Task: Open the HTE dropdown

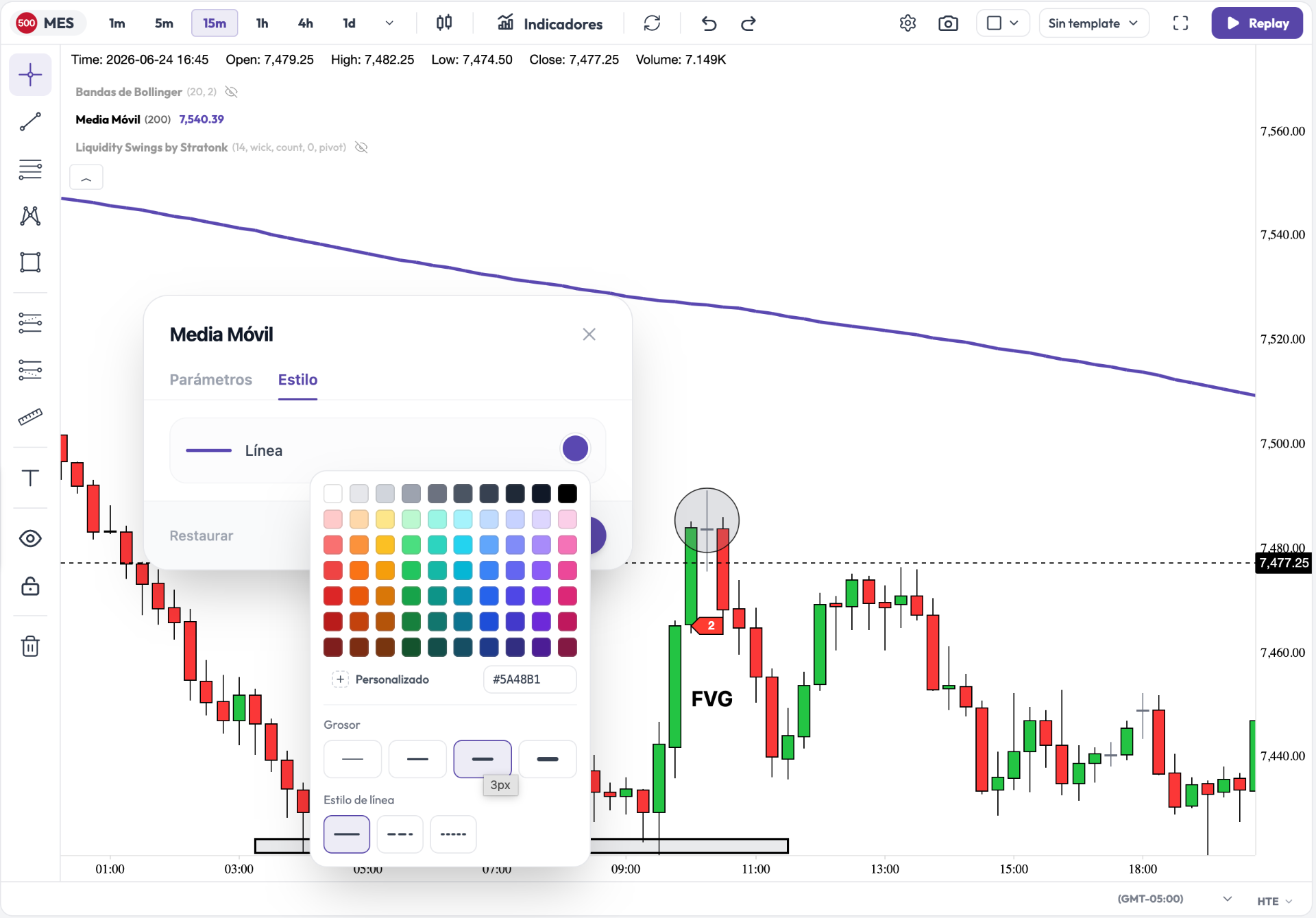Action: point(1274,901)
